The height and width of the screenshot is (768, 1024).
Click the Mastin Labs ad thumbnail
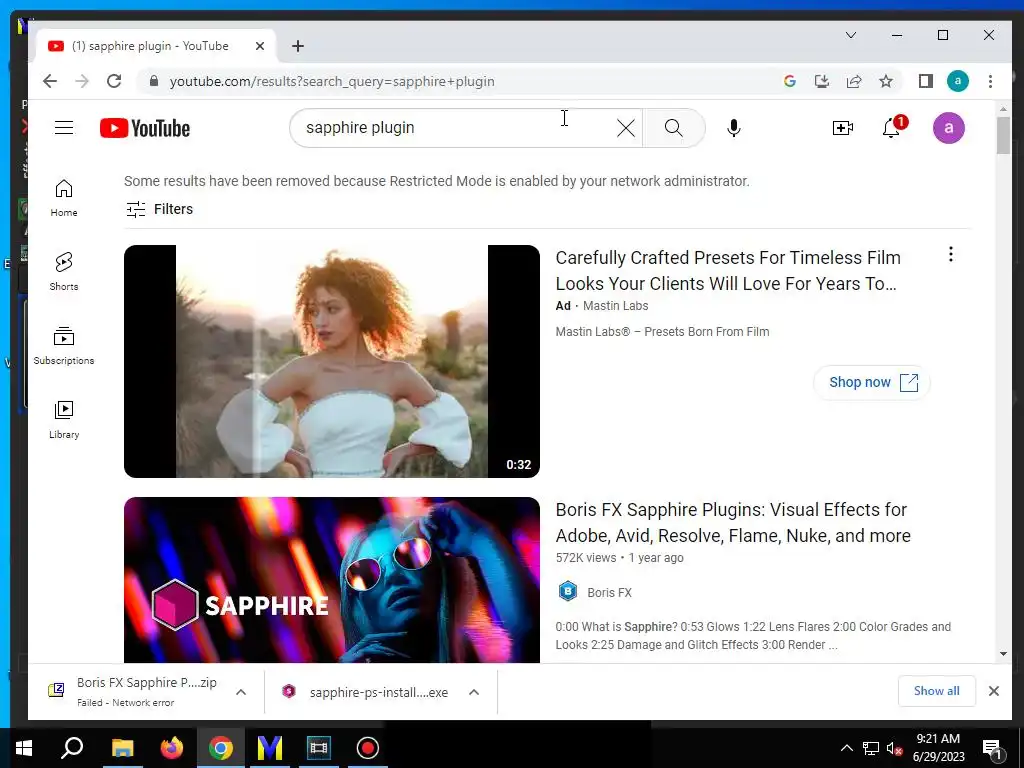332,361
